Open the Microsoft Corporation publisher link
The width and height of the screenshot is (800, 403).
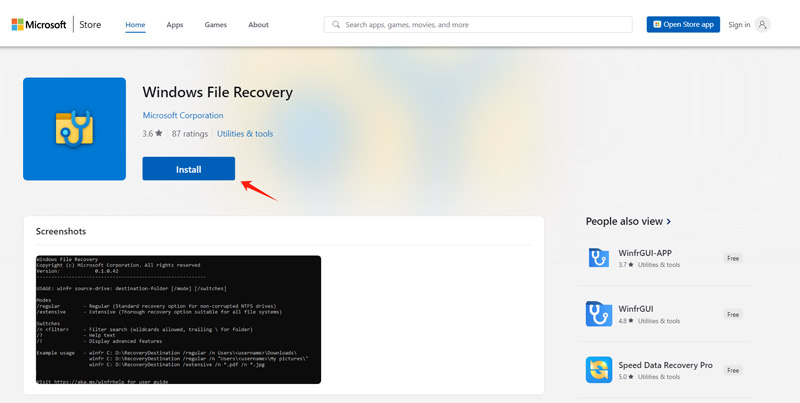[x=183, y=115]
